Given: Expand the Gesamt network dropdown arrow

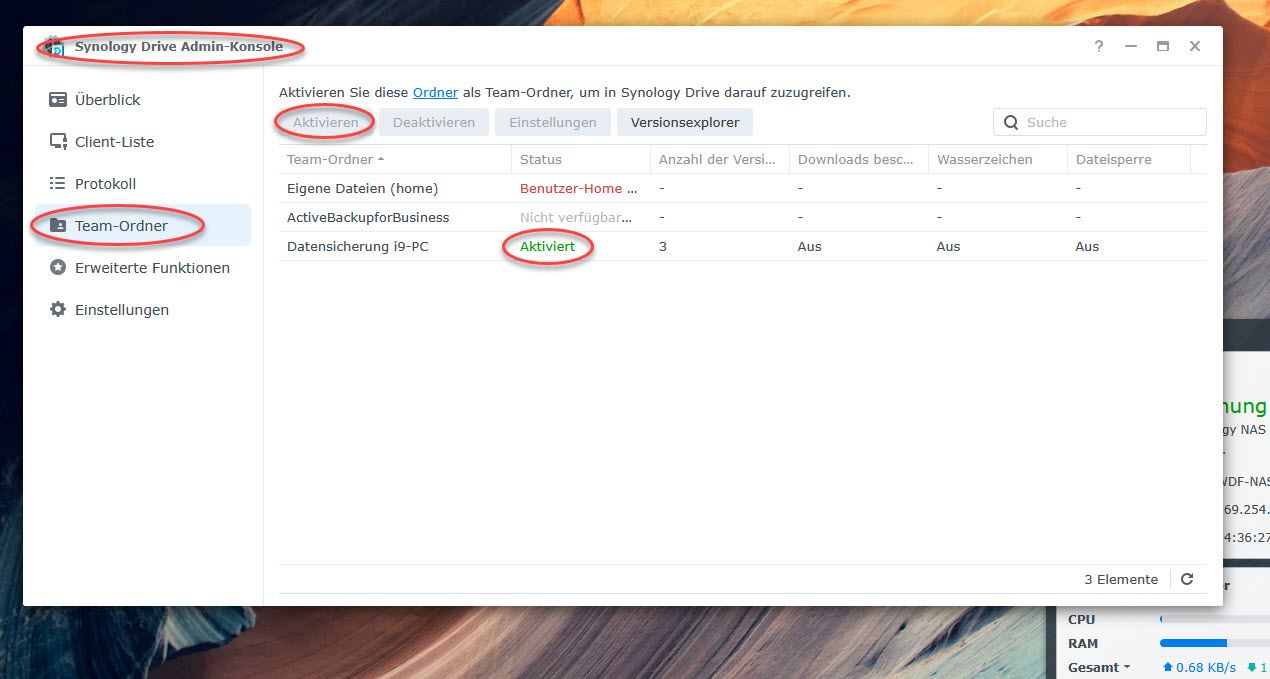Looking at the screenshot, I should [1127, 668].
